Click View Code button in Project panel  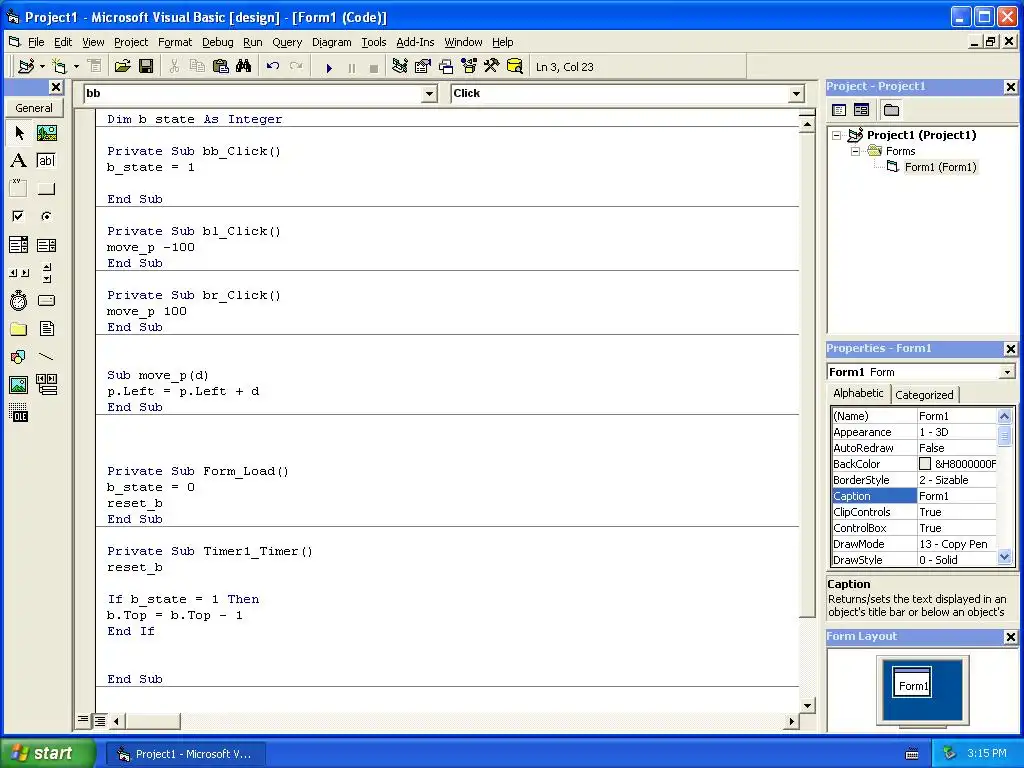coord(839,110)
